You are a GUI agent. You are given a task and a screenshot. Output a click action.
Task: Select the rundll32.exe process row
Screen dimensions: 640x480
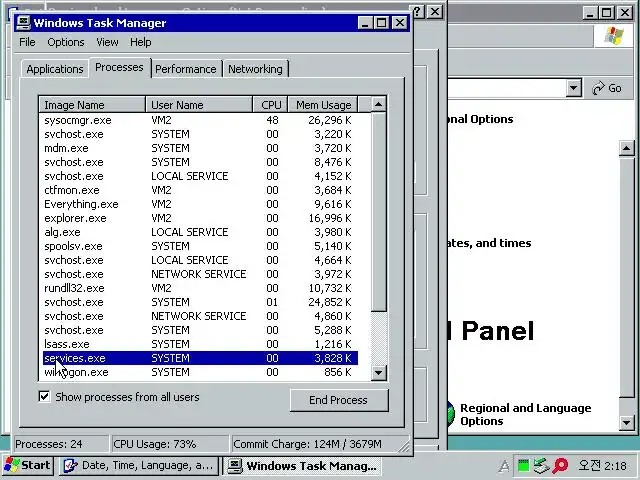(x=200, y=288)
